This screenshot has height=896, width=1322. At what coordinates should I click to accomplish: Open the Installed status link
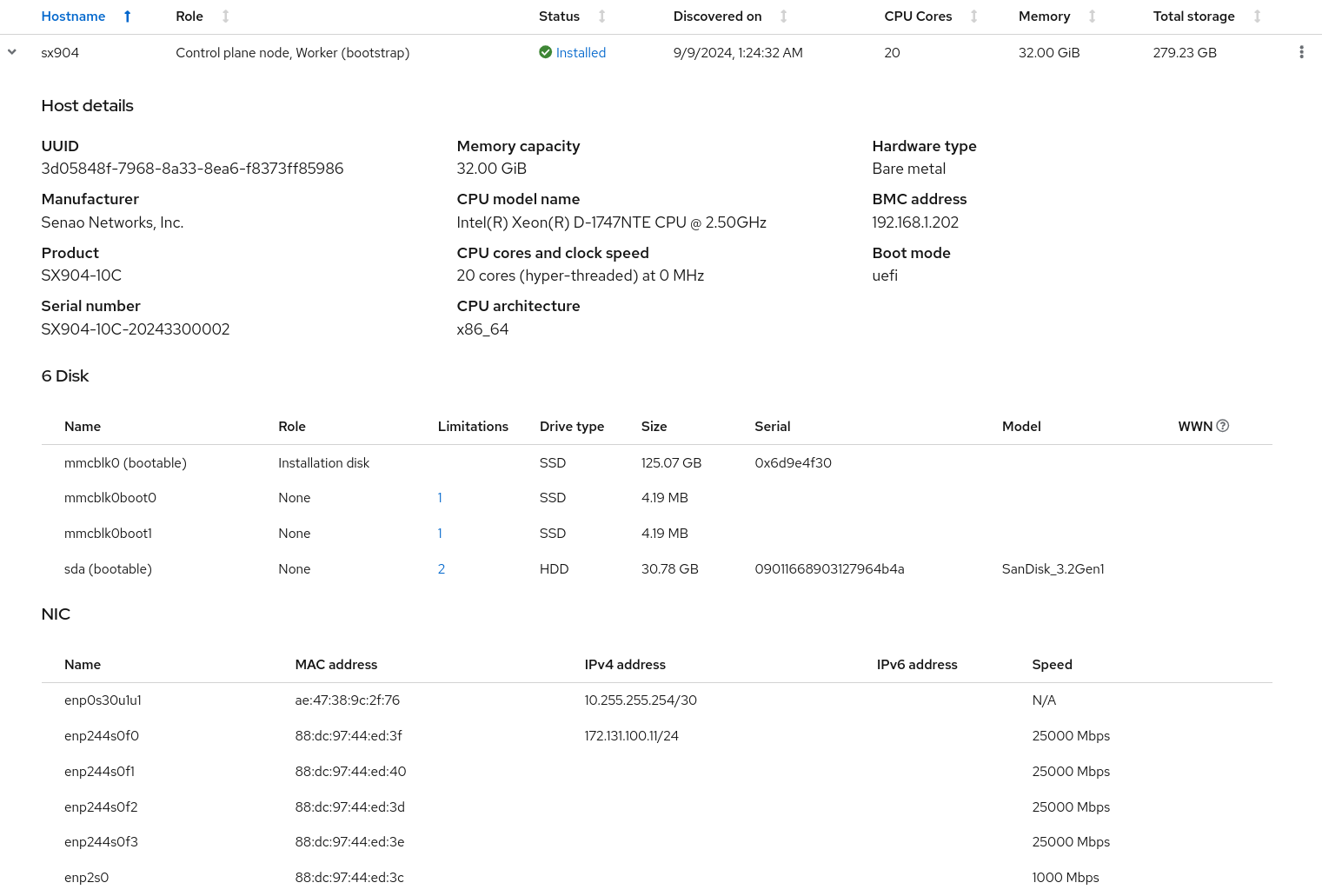pos(581,53)
